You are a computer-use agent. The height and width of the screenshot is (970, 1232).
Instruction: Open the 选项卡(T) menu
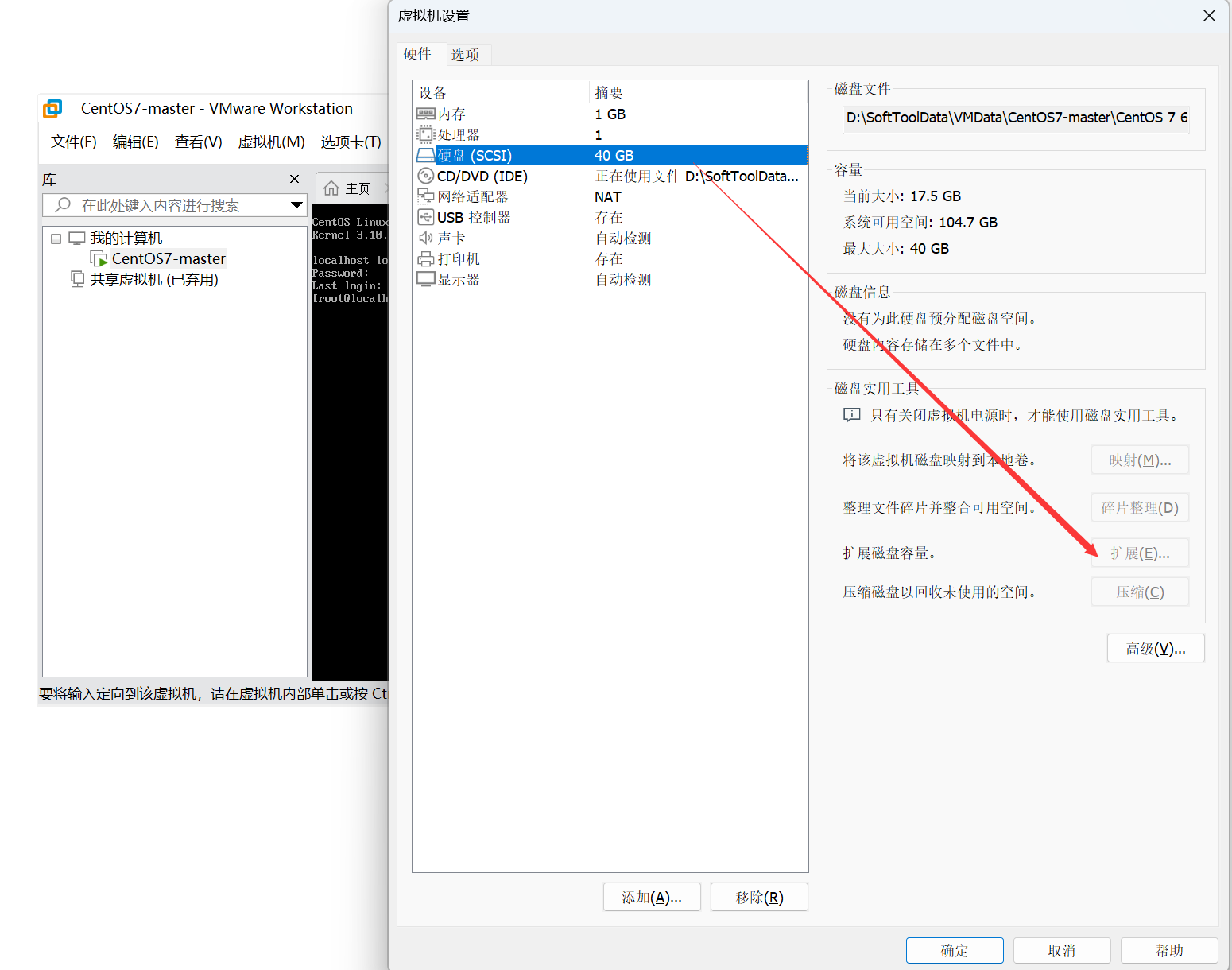tap(351, 142)
